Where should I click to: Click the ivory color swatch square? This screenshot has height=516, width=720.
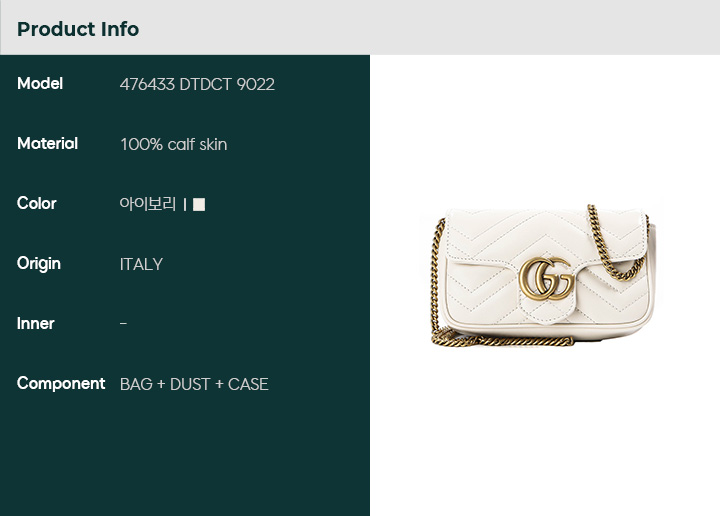click(199, 204)
